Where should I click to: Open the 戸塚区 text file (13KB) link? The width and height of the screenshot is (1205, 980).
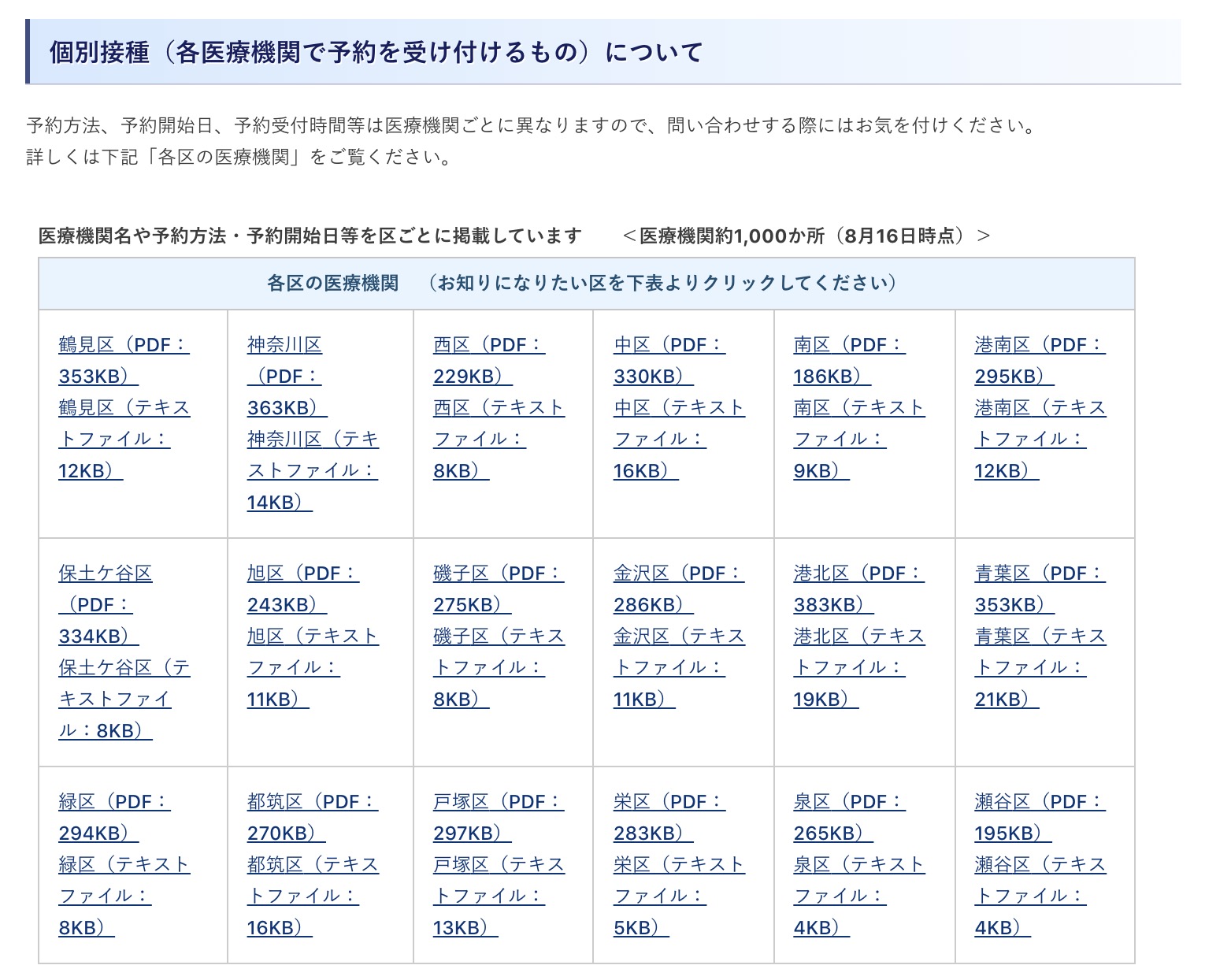coord(499,896)
